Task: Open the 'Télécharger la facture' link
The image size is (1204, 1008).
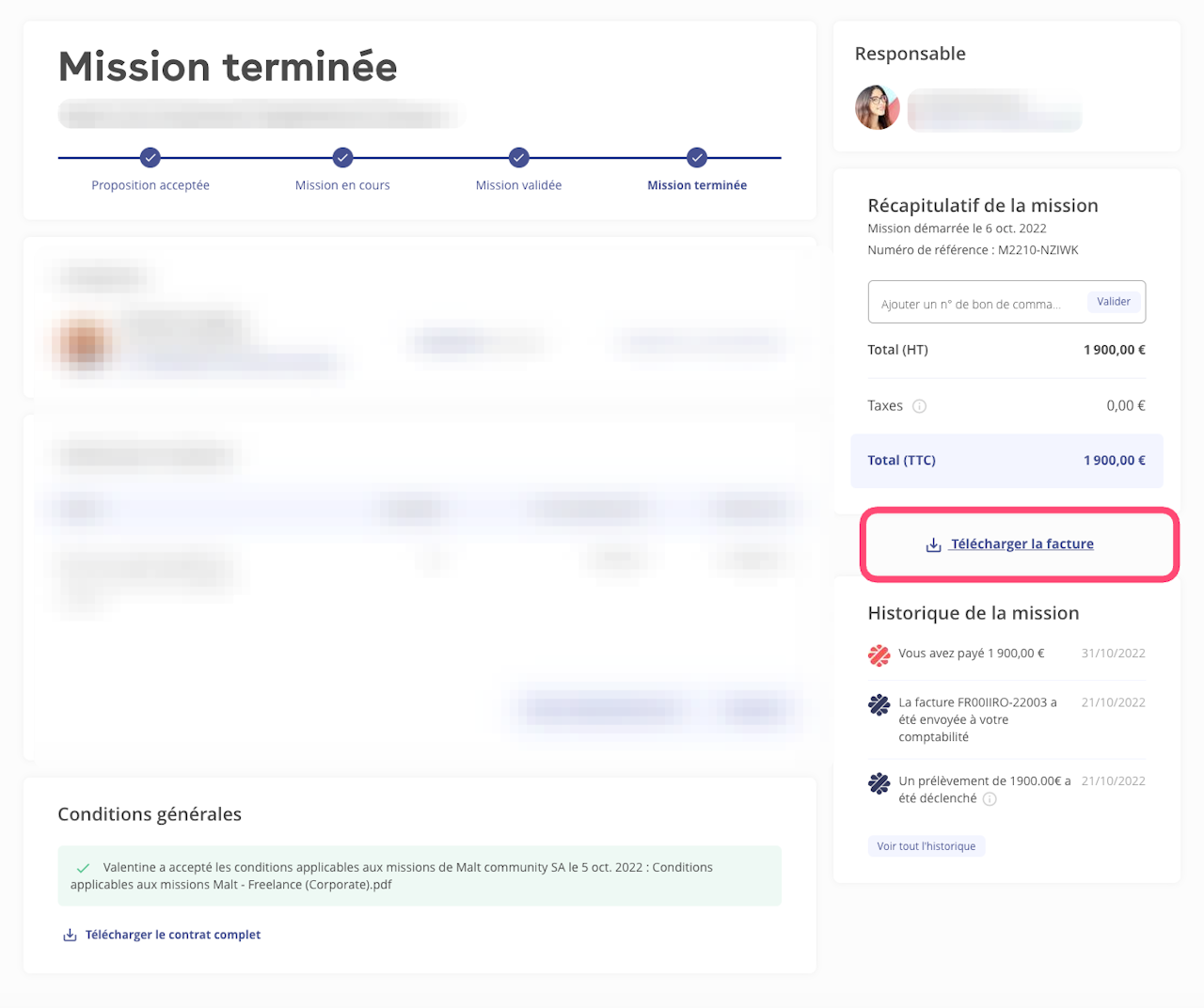Action: click(x=1022, y=544)
